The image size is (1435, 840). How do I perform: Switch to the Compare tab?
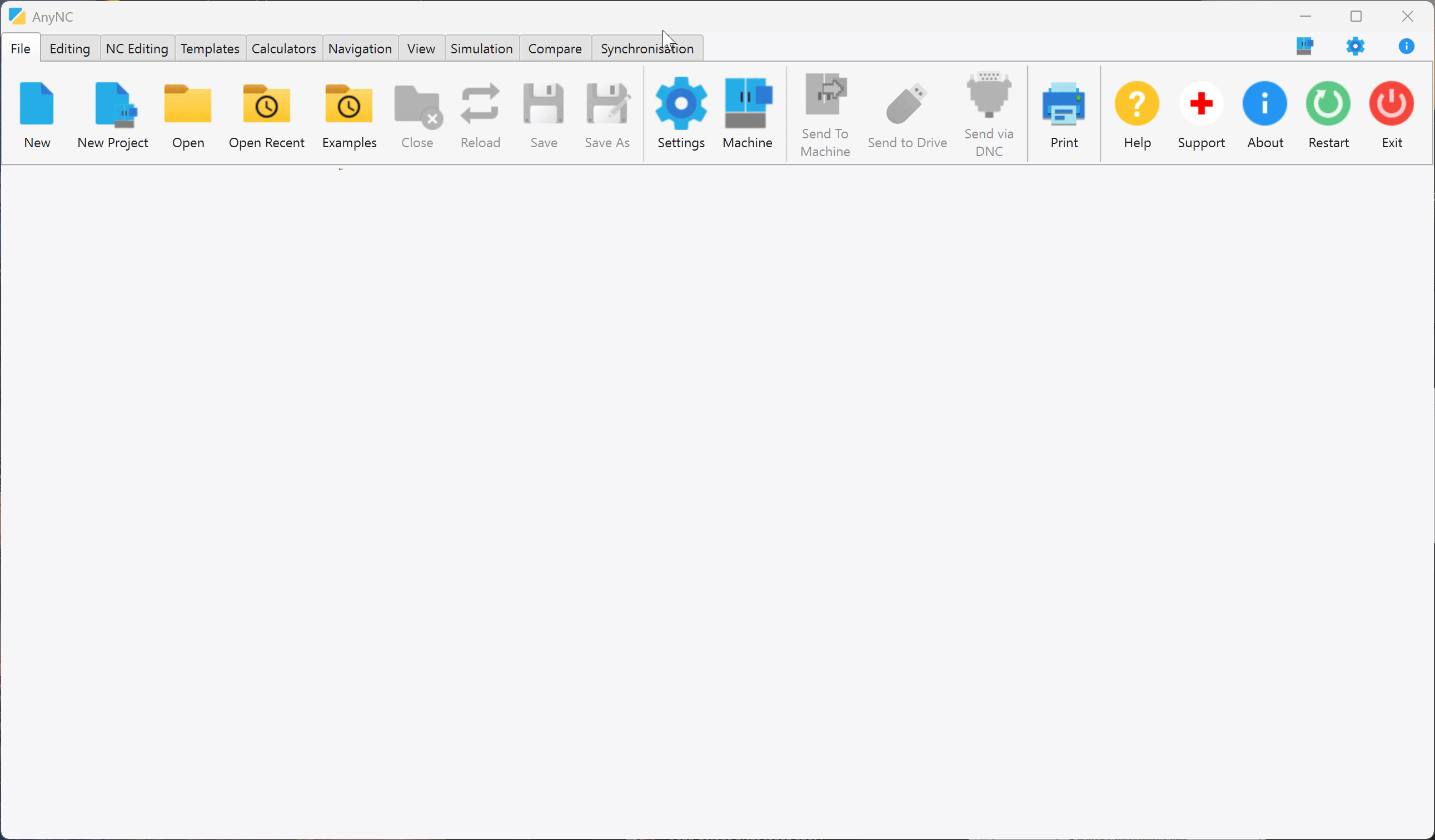(x=555, y=48)
